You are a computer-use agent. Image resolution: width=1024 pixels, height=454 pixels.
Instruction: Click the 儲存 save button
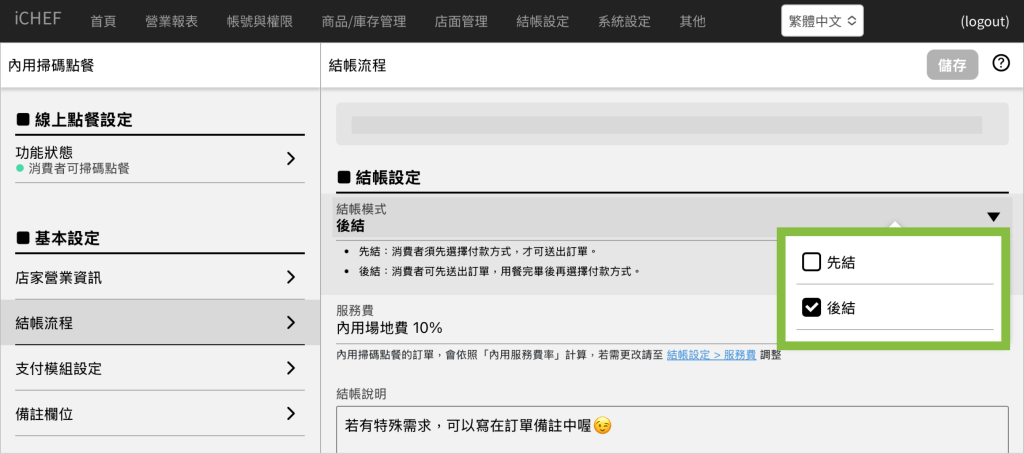[x=951, y=65]
